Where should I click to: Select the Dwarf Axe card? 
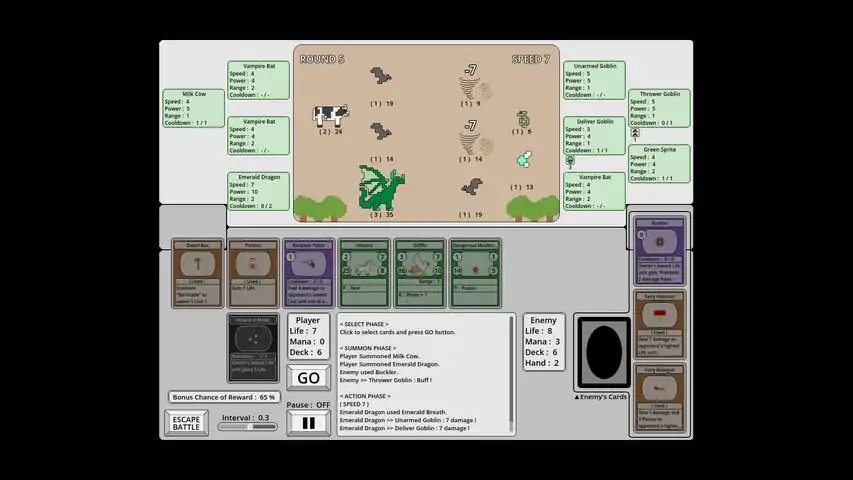click(x=197, y=273)
